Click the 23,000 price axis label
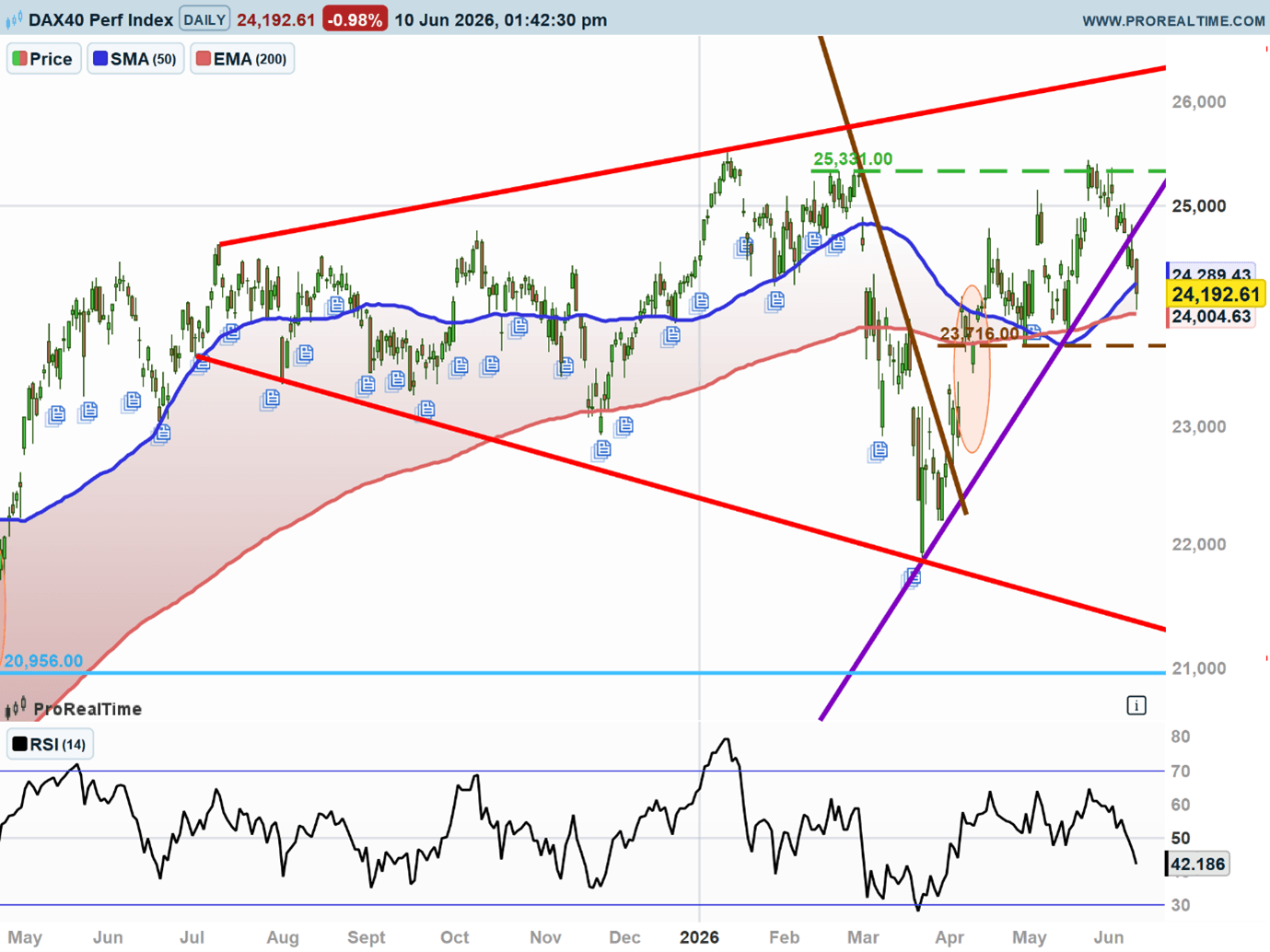This screenshot has width=1270, height=952. click(x=1199, y=426)
